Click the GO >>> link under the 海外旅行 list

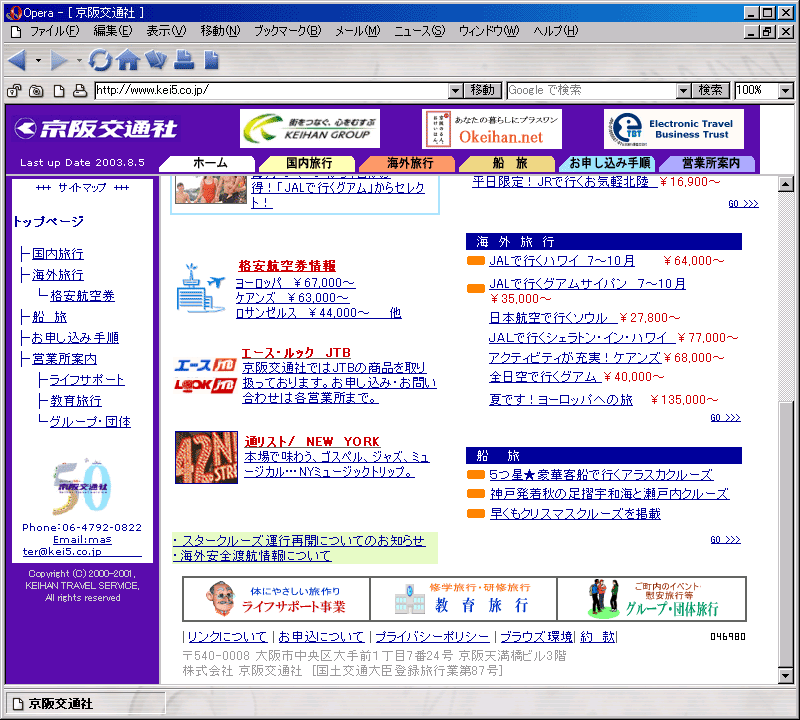(725, 418)
